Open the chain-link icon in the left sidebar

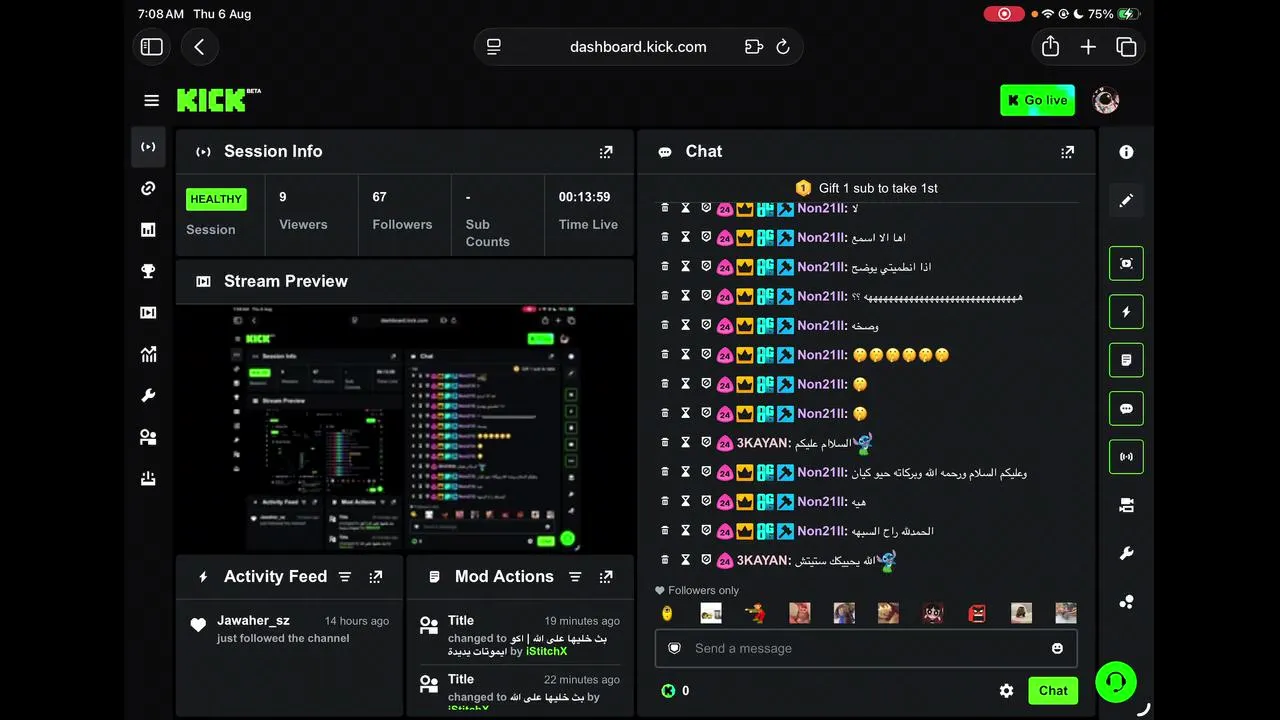pos(148,188)
